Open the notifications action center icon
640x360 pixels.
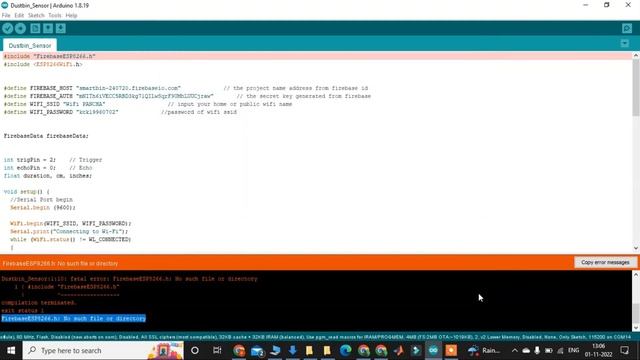[x=624, y=351]
